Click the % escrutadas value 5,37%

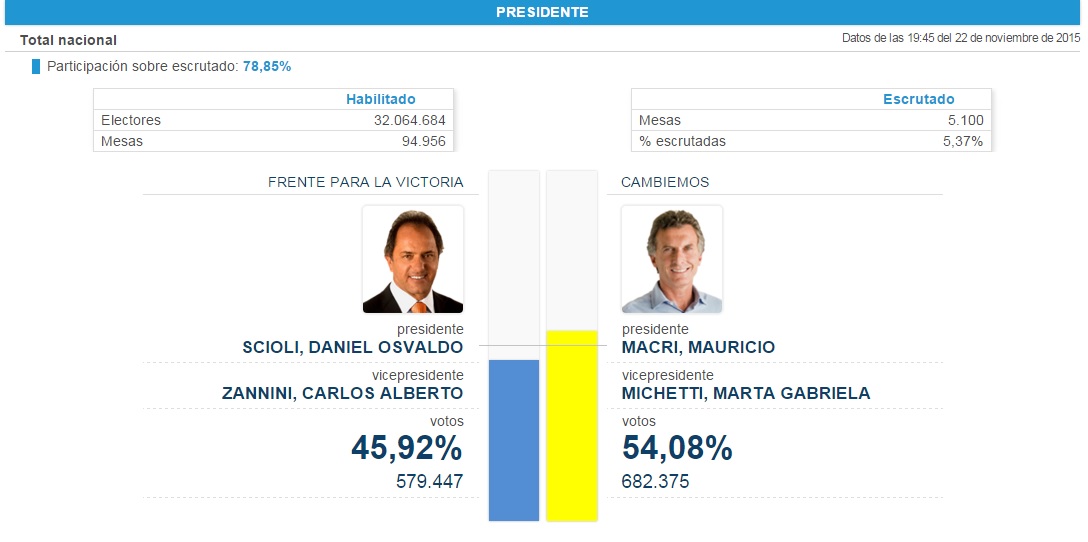pos(961,141)
